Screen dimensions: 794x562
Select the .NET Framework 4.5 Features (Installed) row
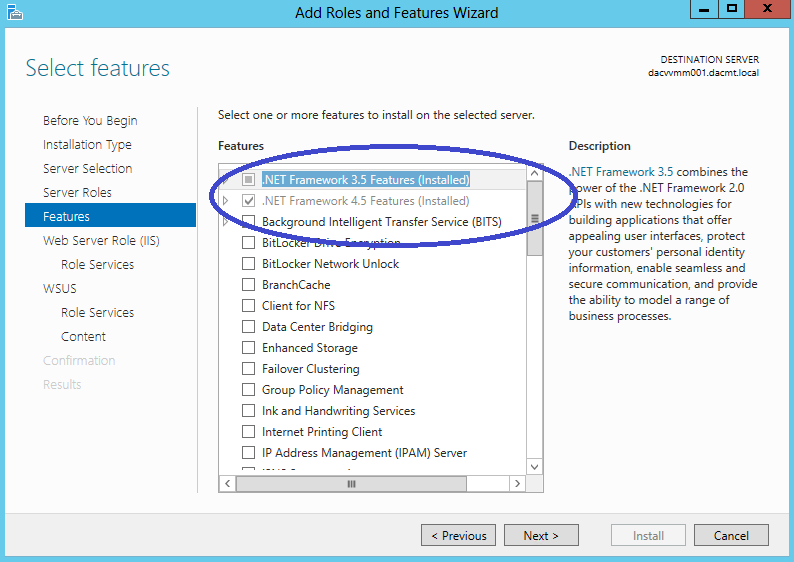366,201
